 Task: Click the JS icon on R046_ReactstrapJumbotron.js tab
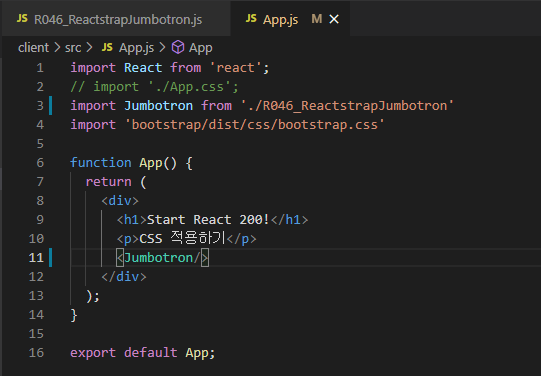coord(22,19)
